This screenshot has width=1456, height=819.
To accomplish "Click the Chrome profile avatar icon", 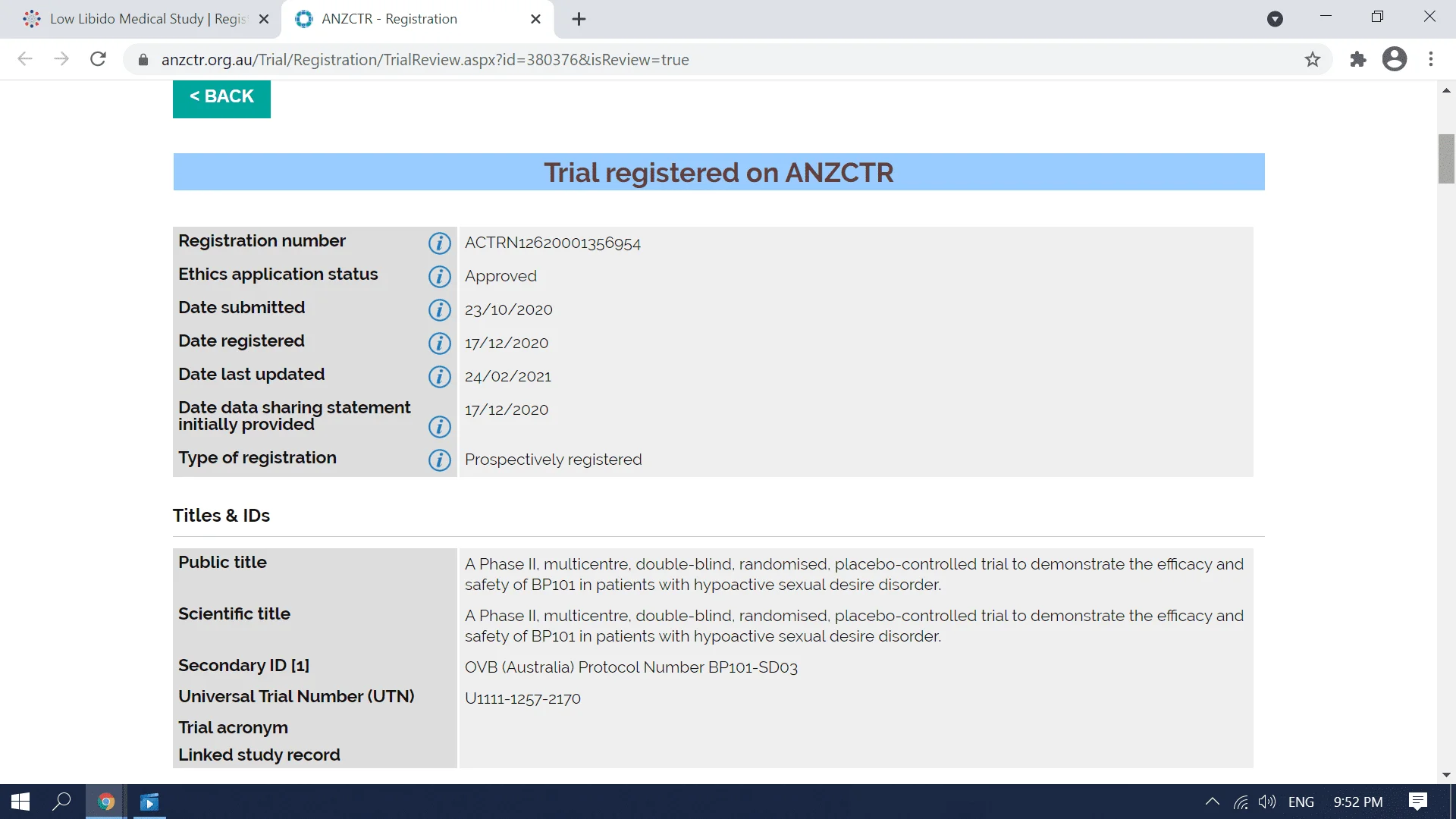I will [1394, 59].
